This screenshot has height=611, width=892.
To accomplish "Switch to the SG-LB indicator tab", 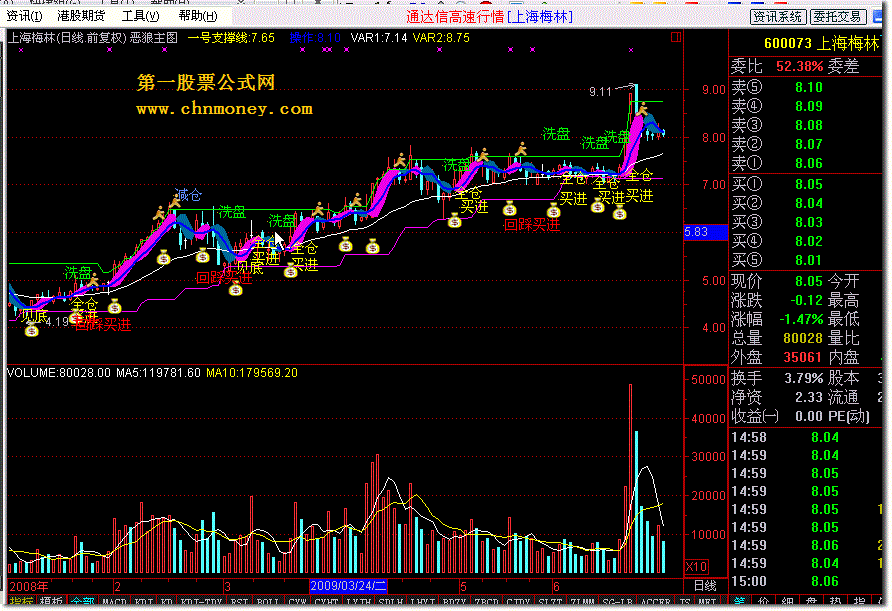I will 618,601.
